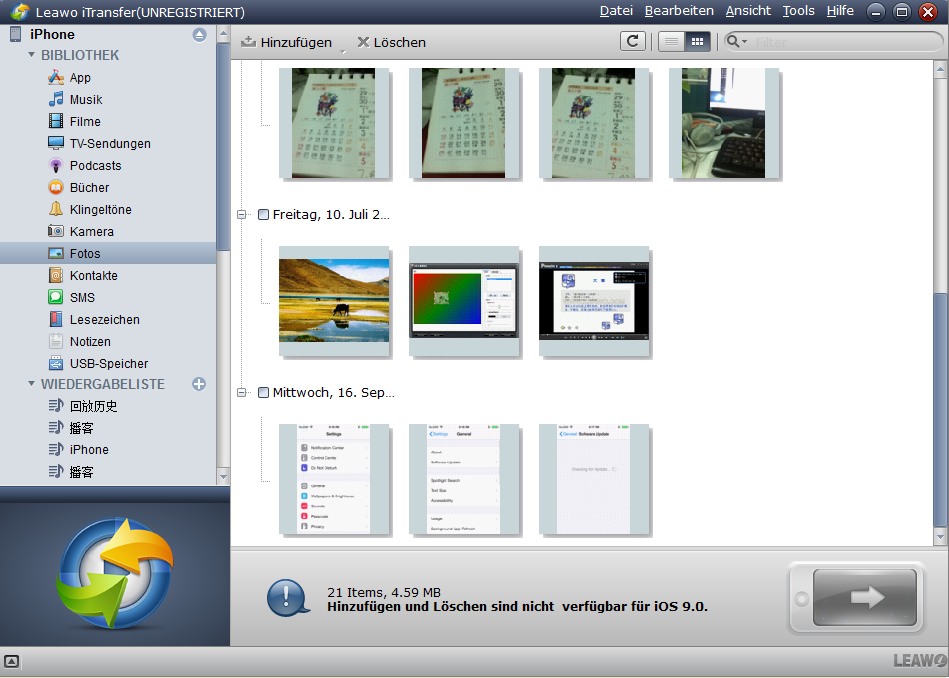Viewport: 949px width, 678px height.
Task: Switch to thumbnail grid view
Action: pos(697,41)
